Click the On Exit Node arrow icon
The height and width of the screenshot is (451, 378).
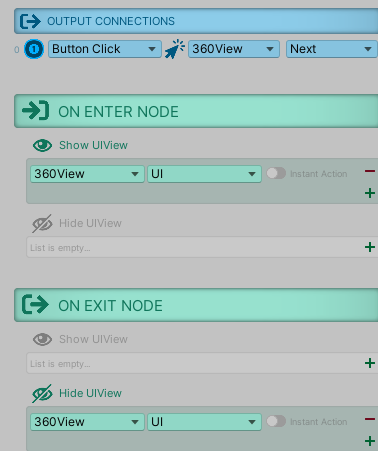(x=35, y=304)
